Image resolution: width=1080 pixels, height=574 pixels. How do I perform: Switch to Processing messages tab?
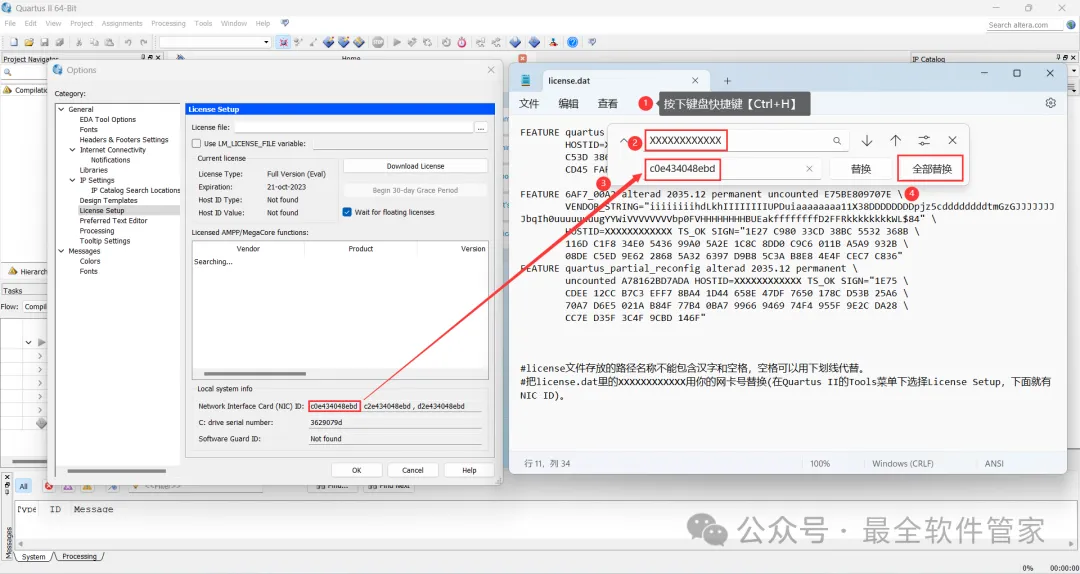79,556
